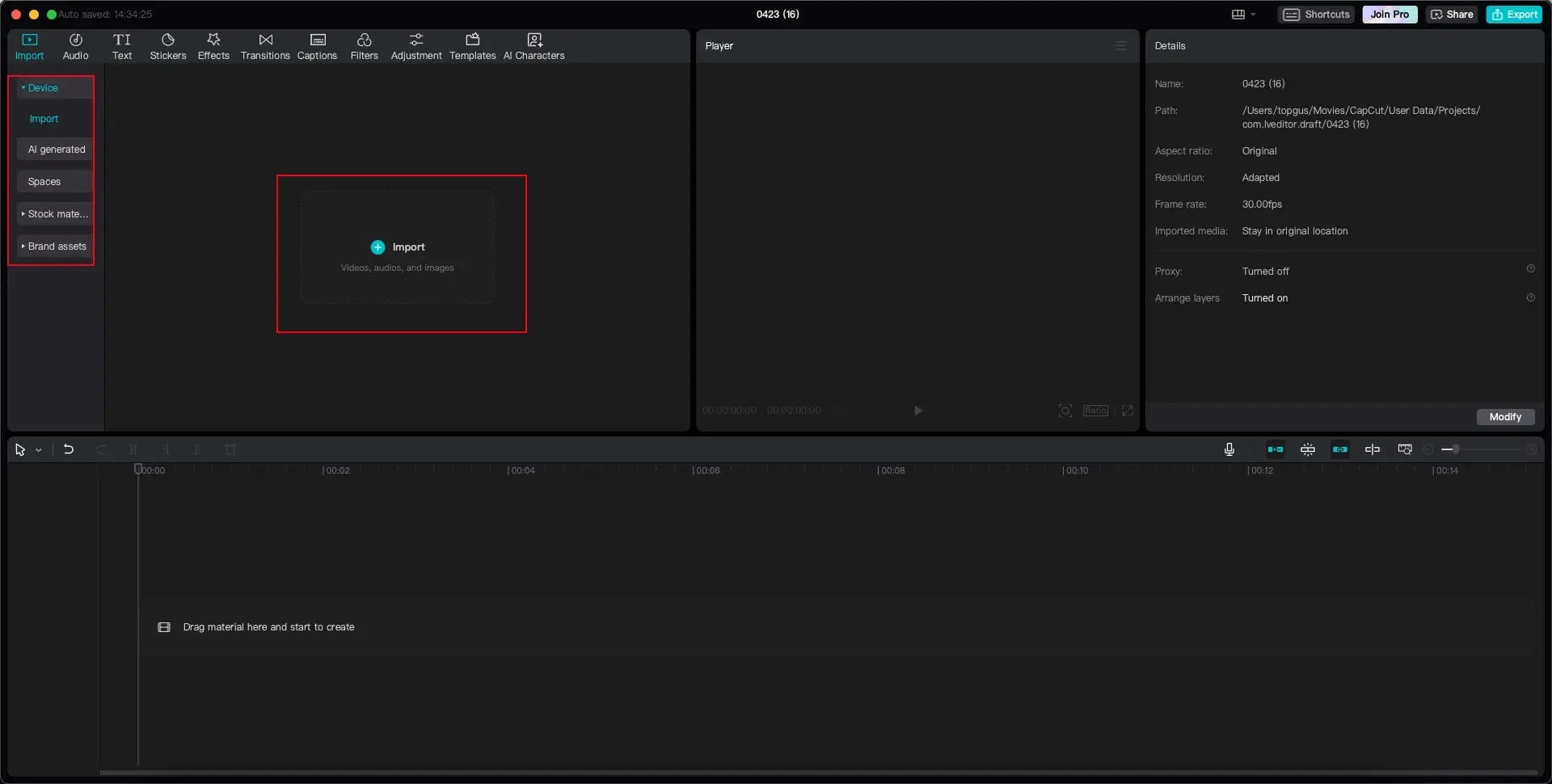Open the Adjustment panel

click(416, 47)
